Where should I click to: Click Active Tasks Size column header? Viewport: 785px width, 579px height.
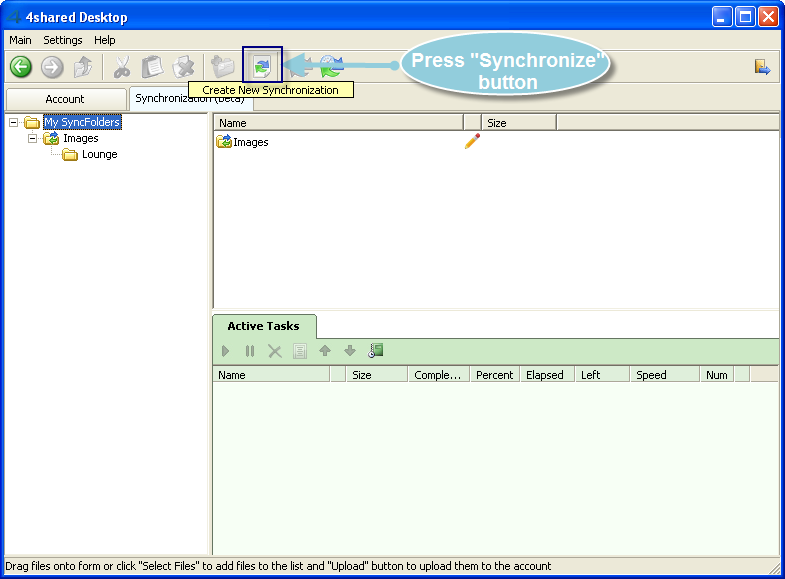[x=376, y=375]
